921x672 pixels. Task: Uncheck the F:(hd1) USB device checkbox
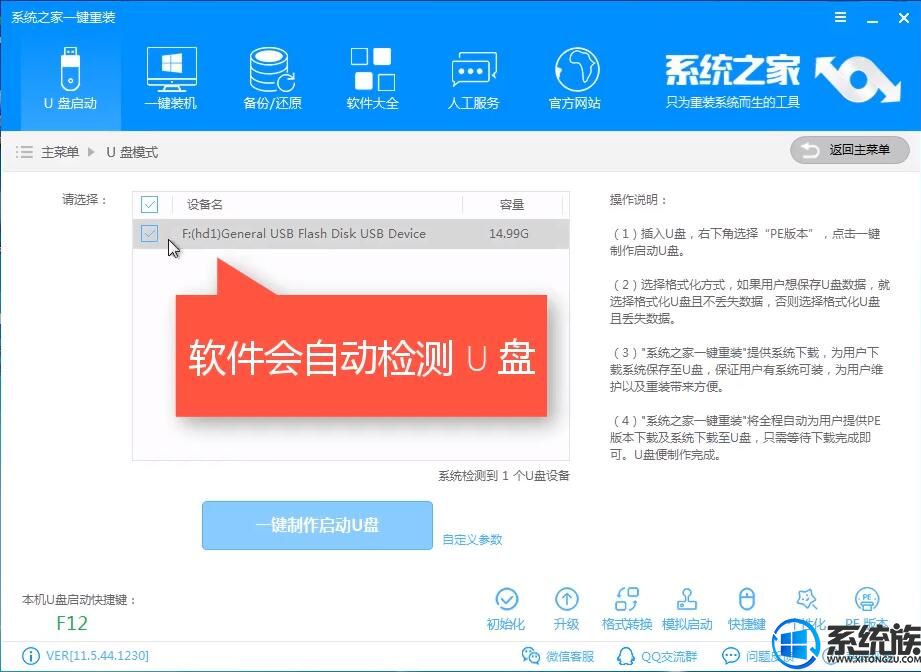pos(150,233)
